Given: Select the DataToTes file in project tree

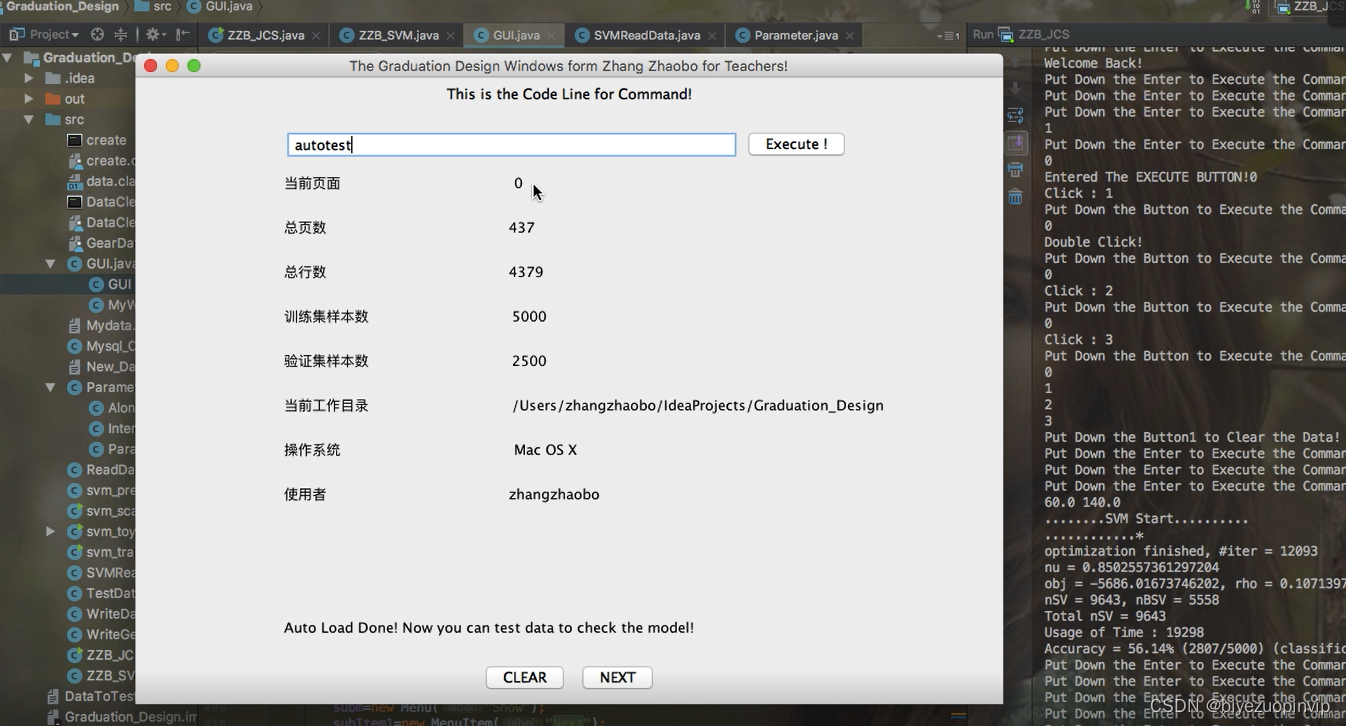Looking at the screenshot, I should [91, 696].
